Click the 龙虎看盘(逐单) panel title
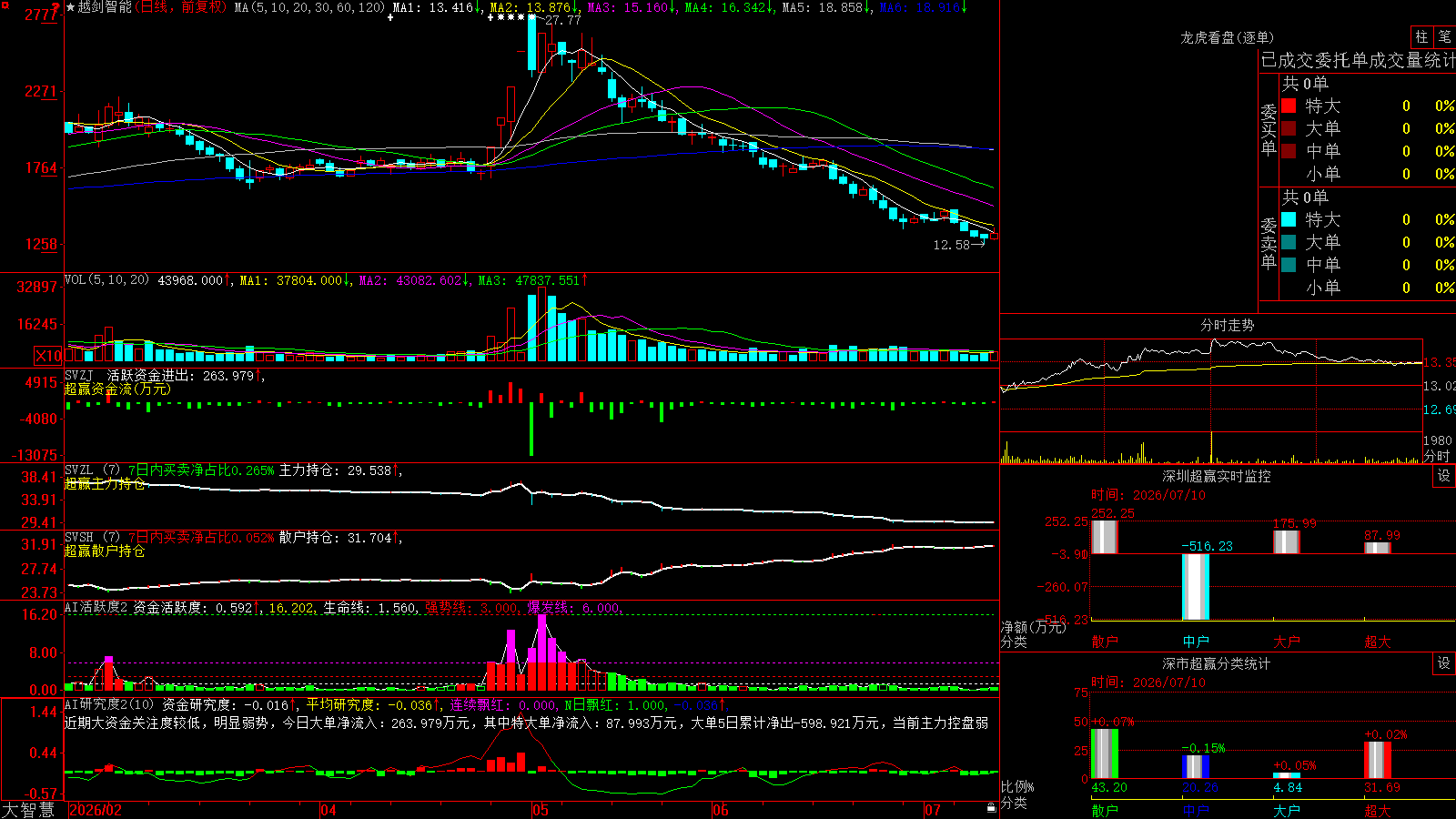Image resolution: width=1456 pixels, height=819 pixels. [1228, 37]
